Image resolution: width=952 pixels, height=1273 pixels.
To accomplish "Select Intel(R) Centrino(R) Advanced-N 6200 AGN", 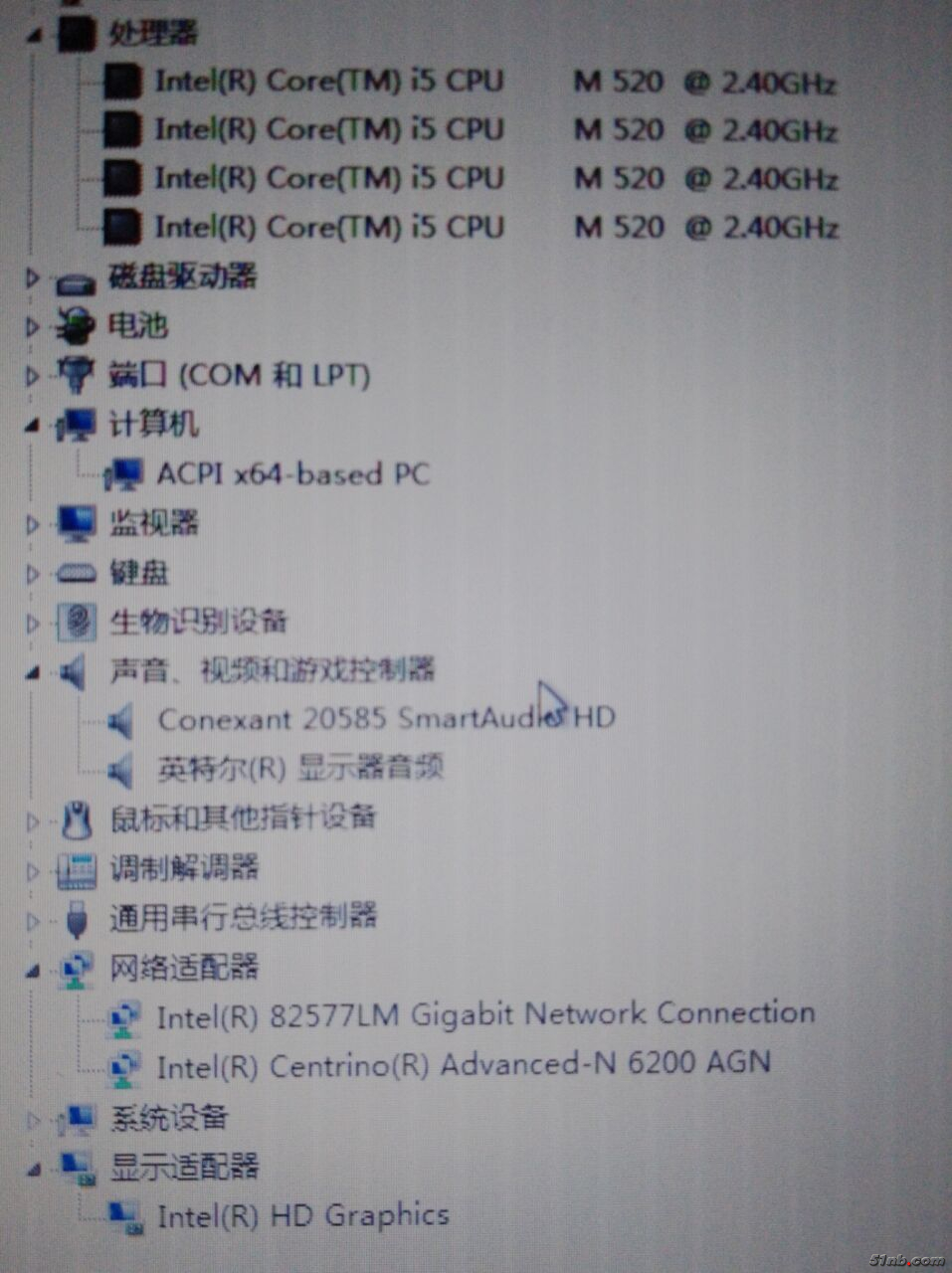I will 464,1064.
